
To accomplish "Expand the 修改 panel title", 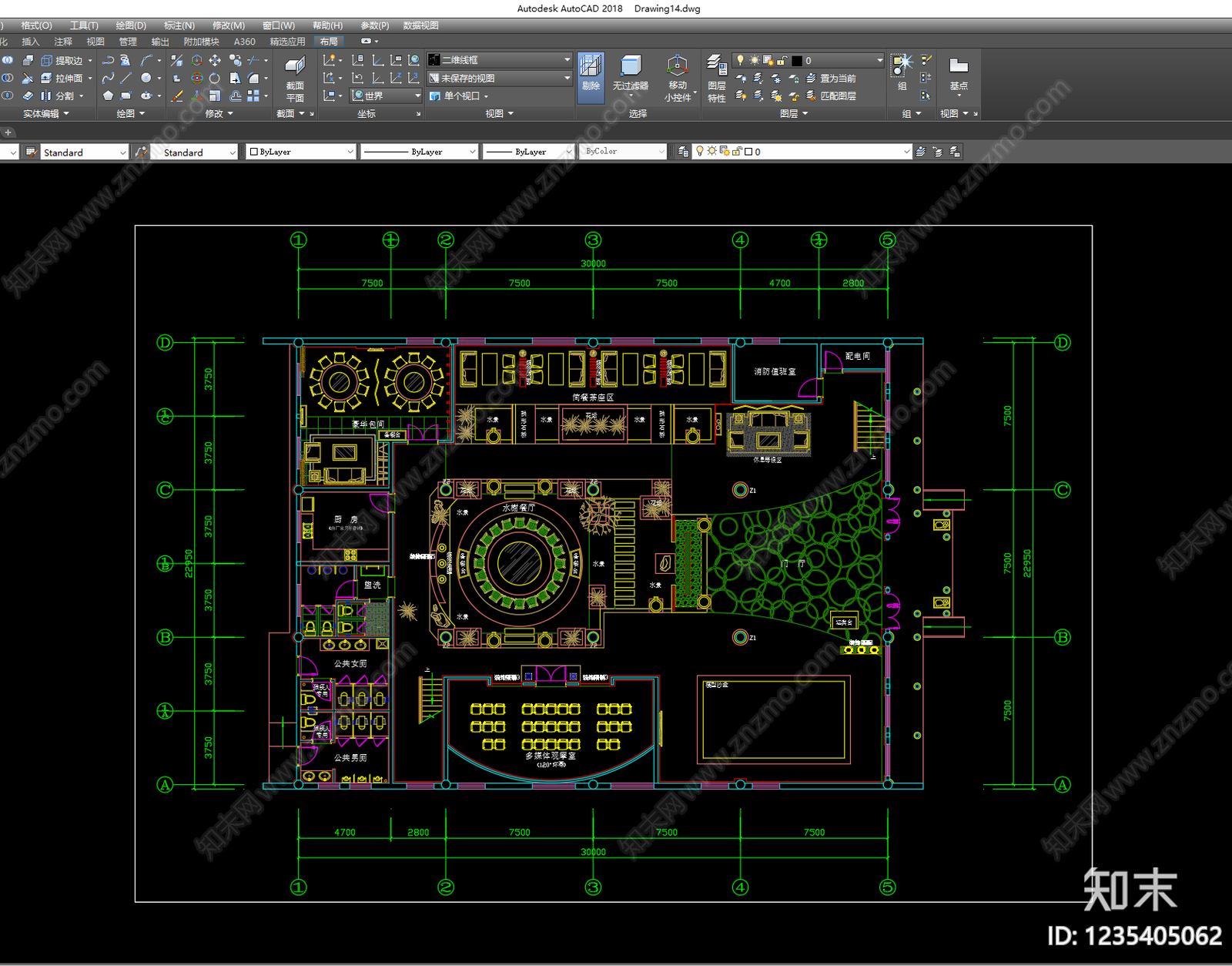I will click(219, 114).
